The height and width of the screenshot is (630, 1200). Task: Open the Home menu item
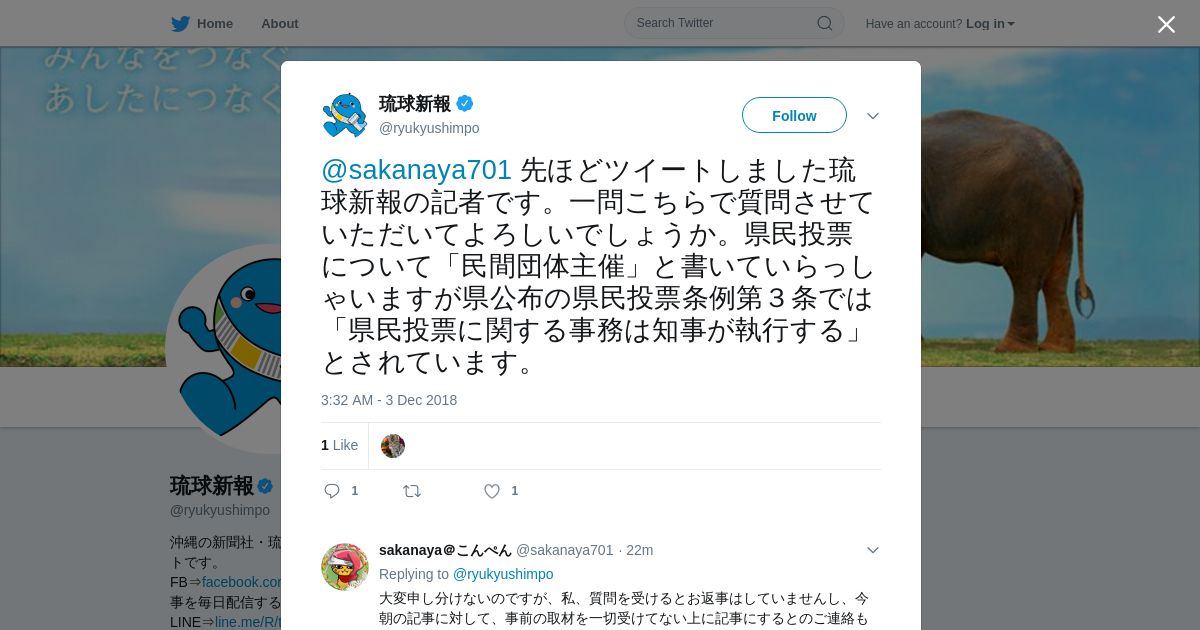coord(202,23)
